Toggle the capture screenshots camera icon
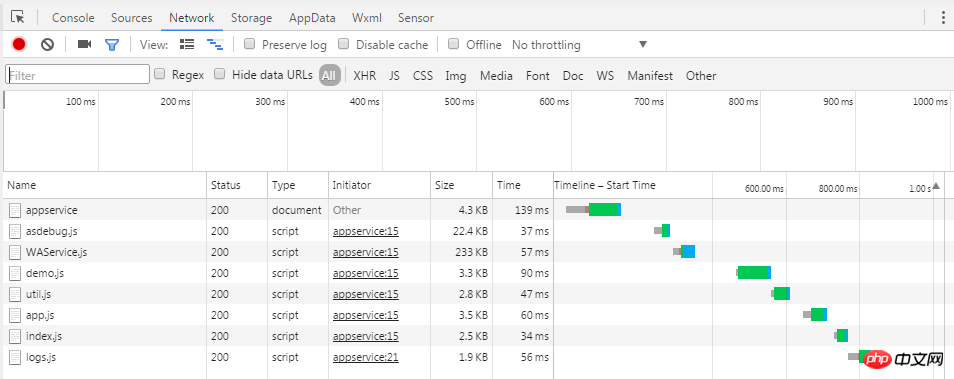 pyautogui.click(x=85, y=44)
